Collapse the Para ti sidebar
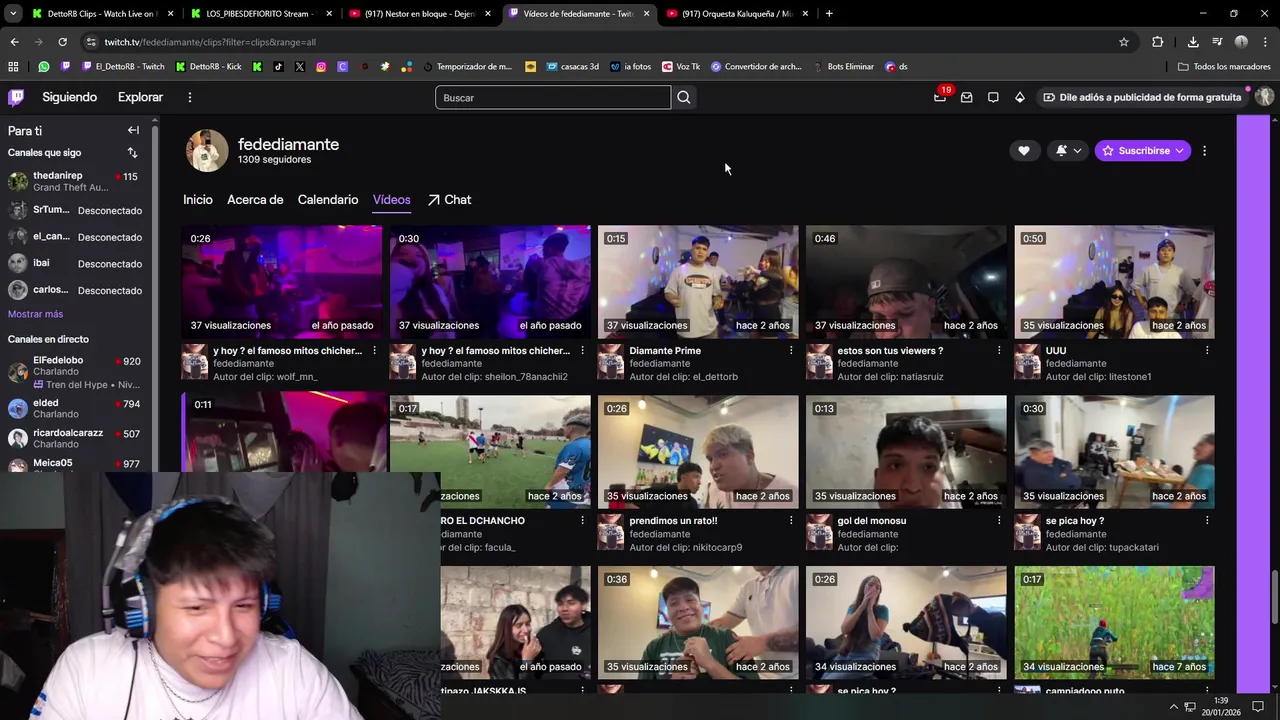This screenshot has width=1280, height=720. pos(133,130)
